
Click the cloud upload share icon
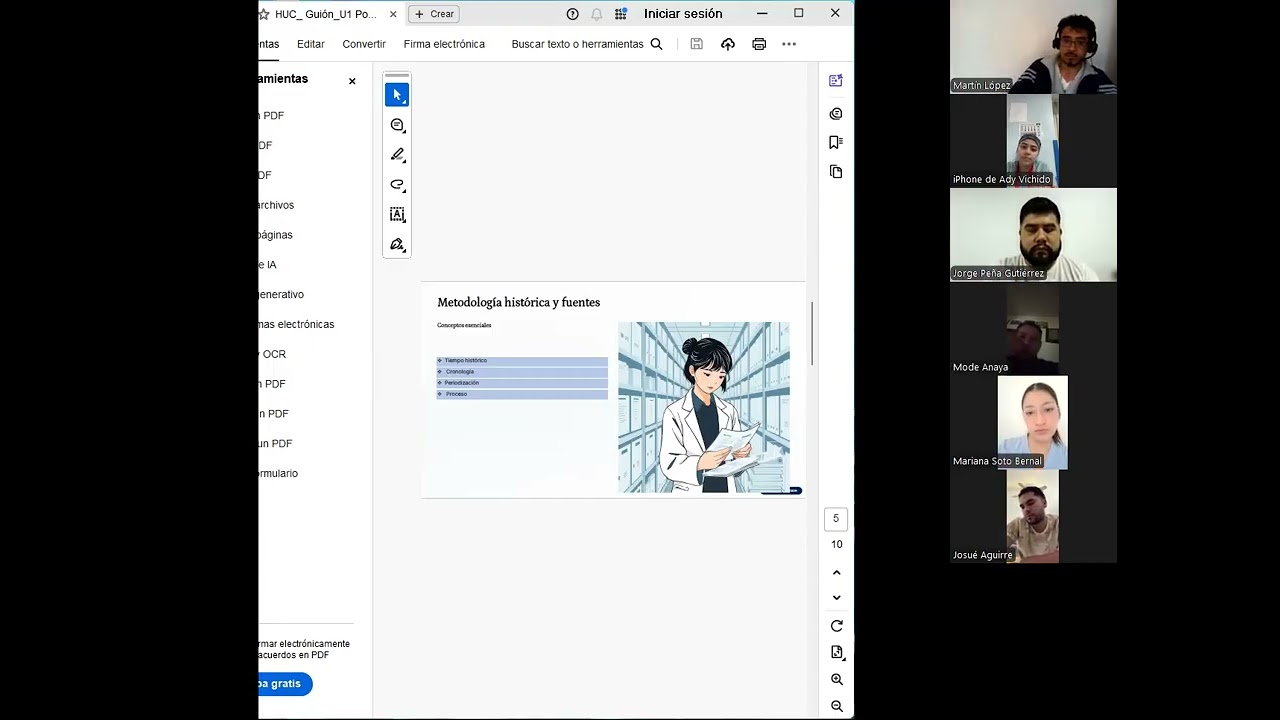pyautogui.click(x=728, y=44)
